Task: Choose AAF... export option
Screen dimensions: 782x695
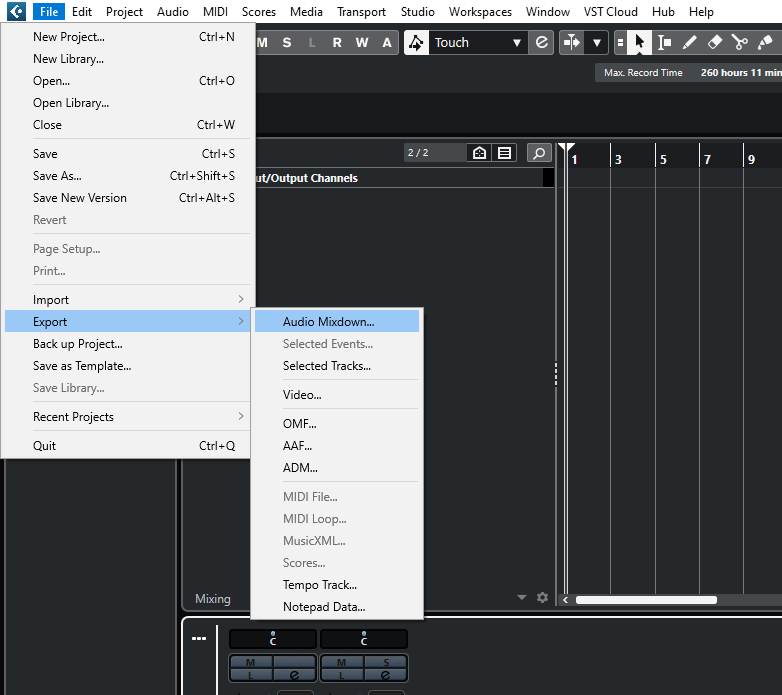Action: (337, 446)
